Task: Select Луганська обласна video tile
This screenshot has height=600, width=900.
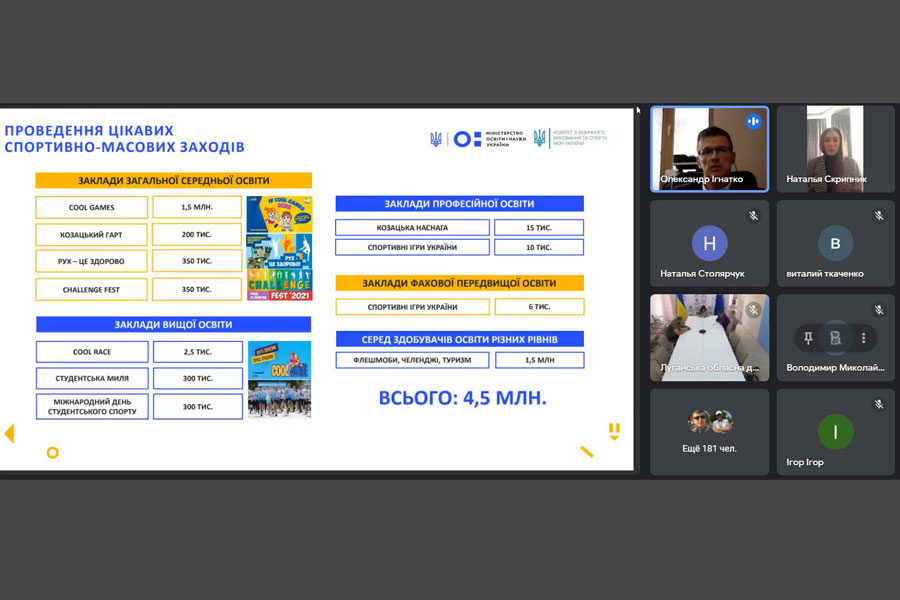Action: tap(709, 338)
